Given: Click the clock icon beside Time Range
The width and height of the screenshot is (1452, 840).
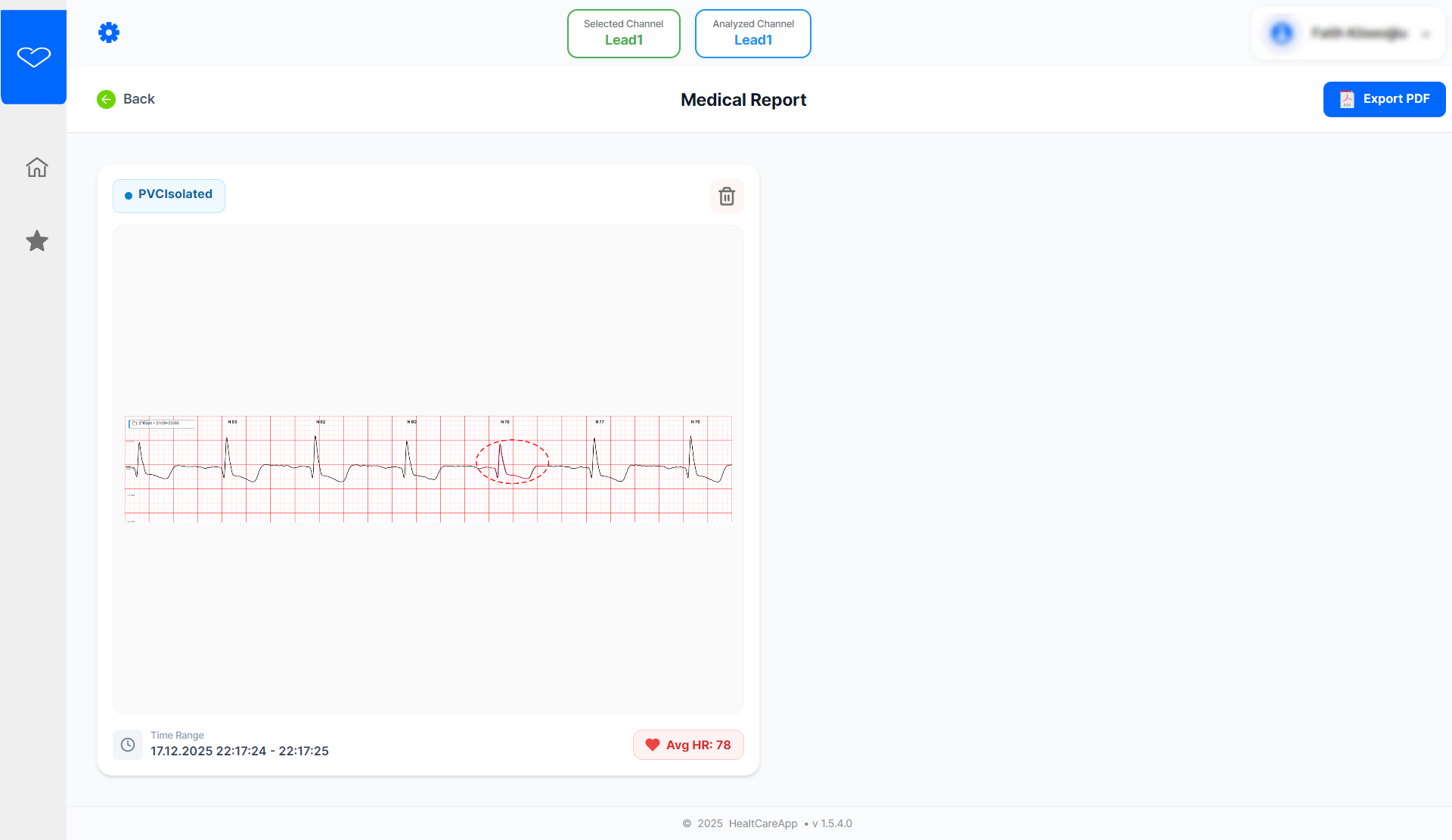Looking at the screenshot, I should point(128,745).
